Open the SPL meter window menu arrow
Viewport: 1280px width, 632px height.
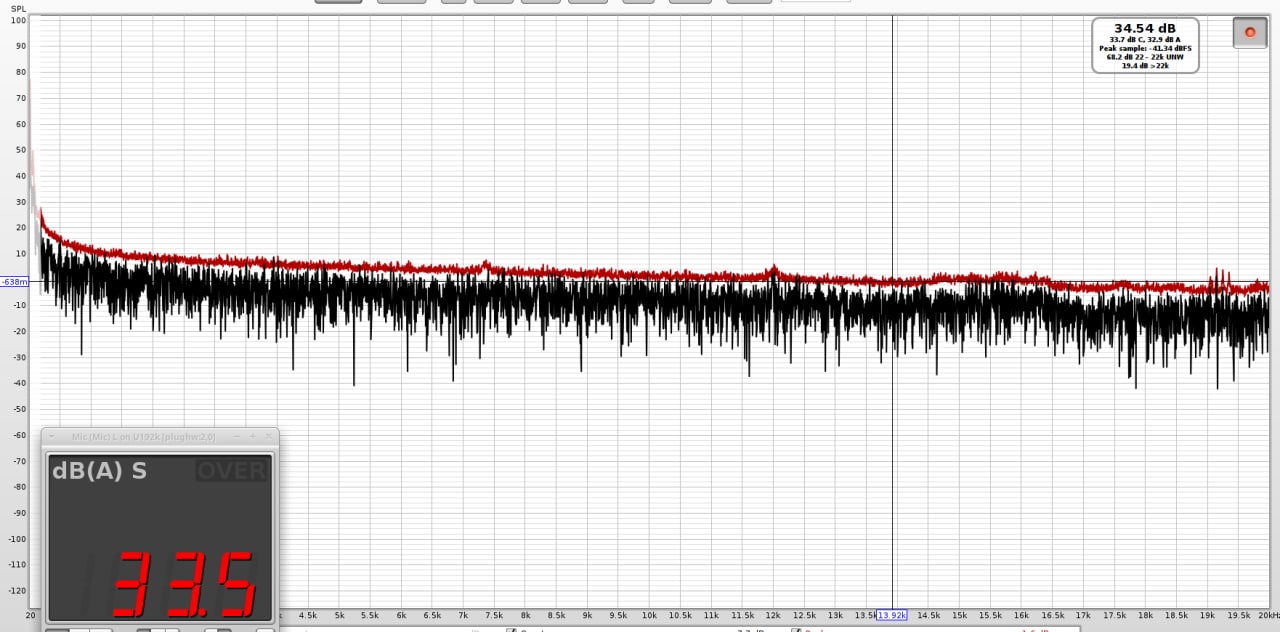click(x=52, y=436)
